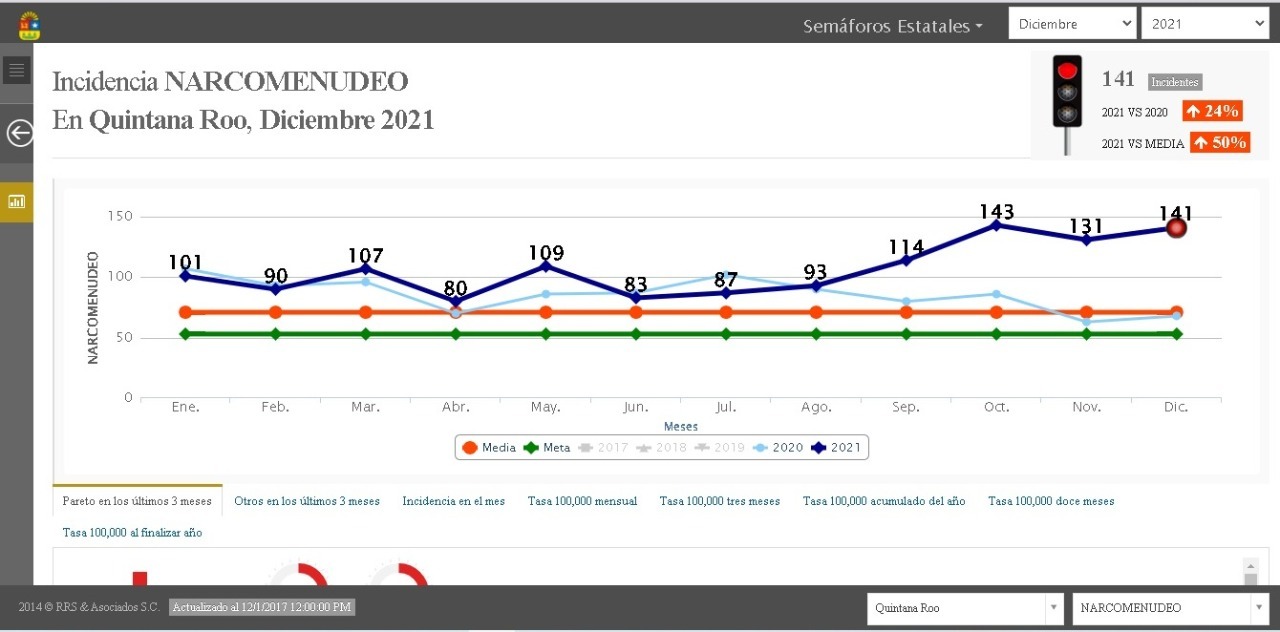
Task: Show the 2017 series in legend
Action: click(603, 448)
